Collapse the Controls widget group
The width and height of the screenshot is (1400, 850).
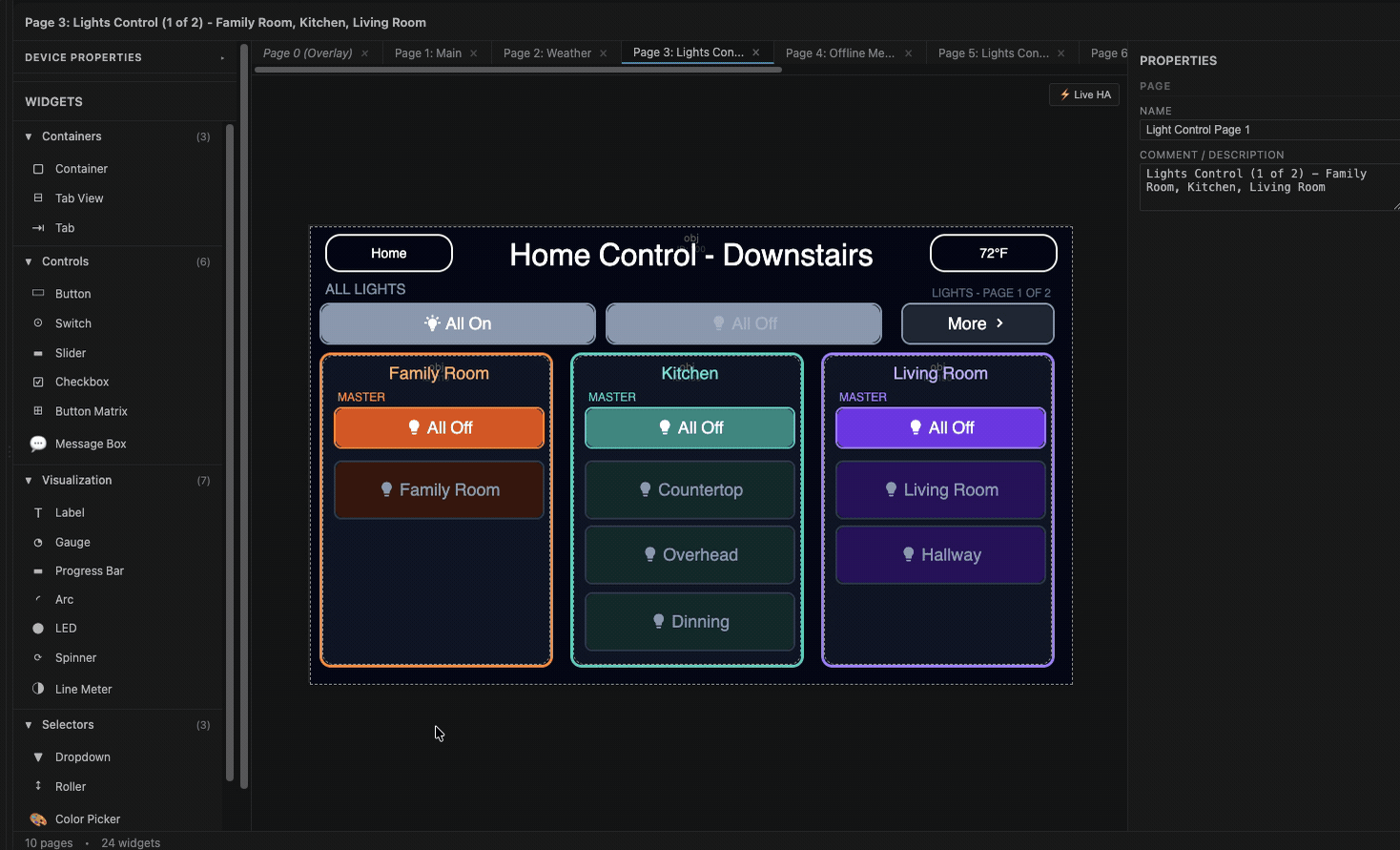(29, 261)
